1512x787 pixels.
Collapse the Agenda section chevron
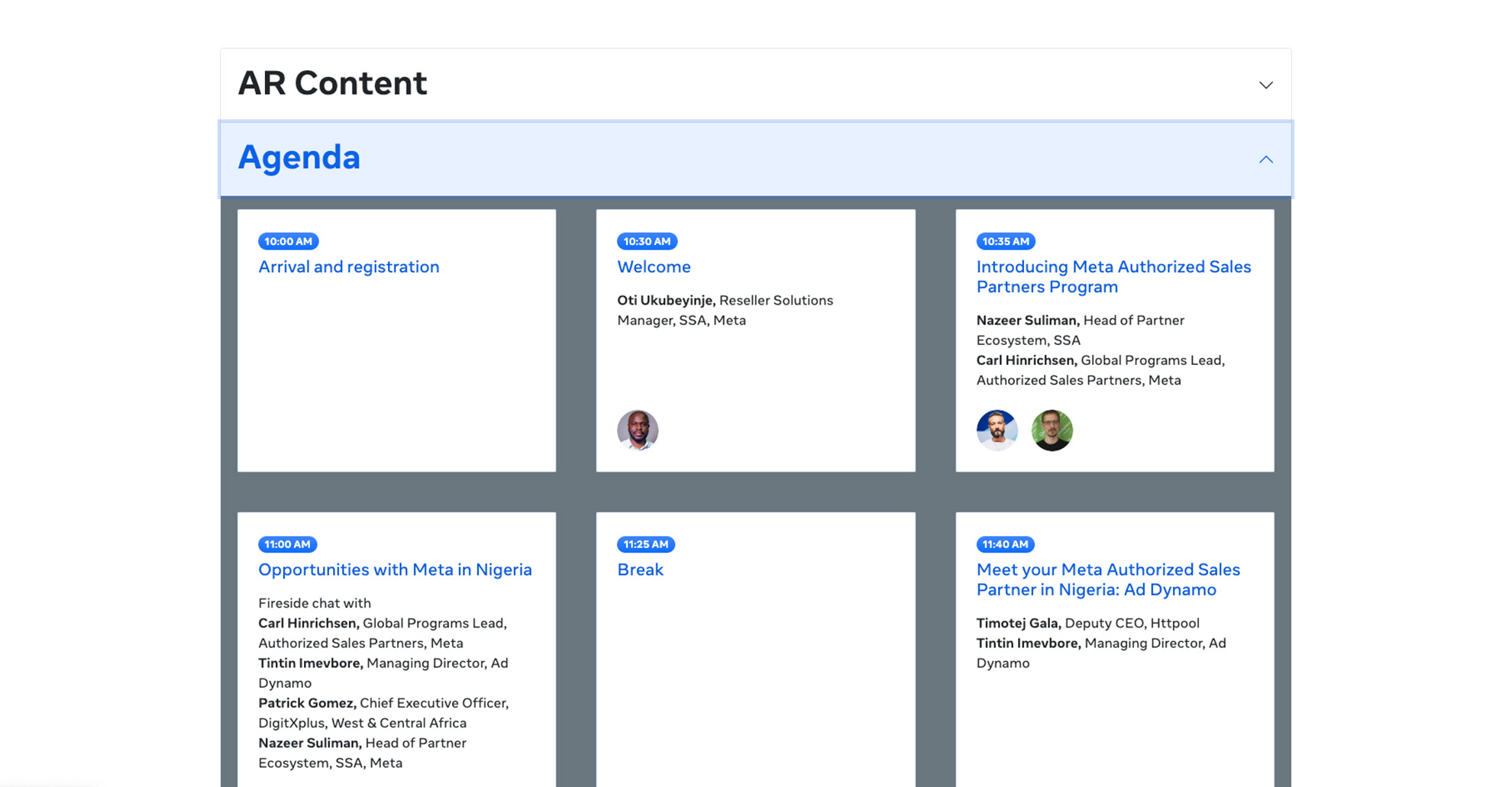[1265, 160]
